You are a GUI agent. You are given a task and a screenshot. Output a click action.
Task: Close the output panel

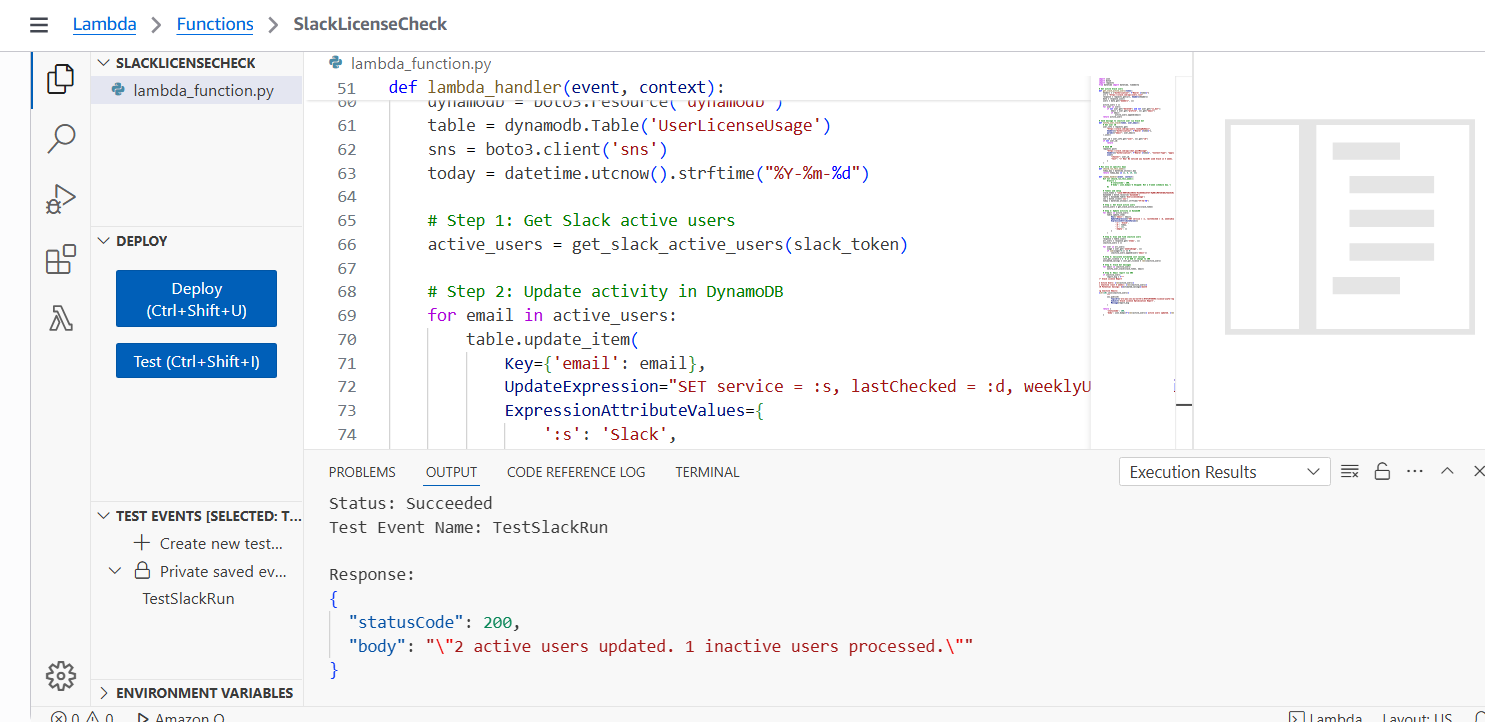[1478, 471]
